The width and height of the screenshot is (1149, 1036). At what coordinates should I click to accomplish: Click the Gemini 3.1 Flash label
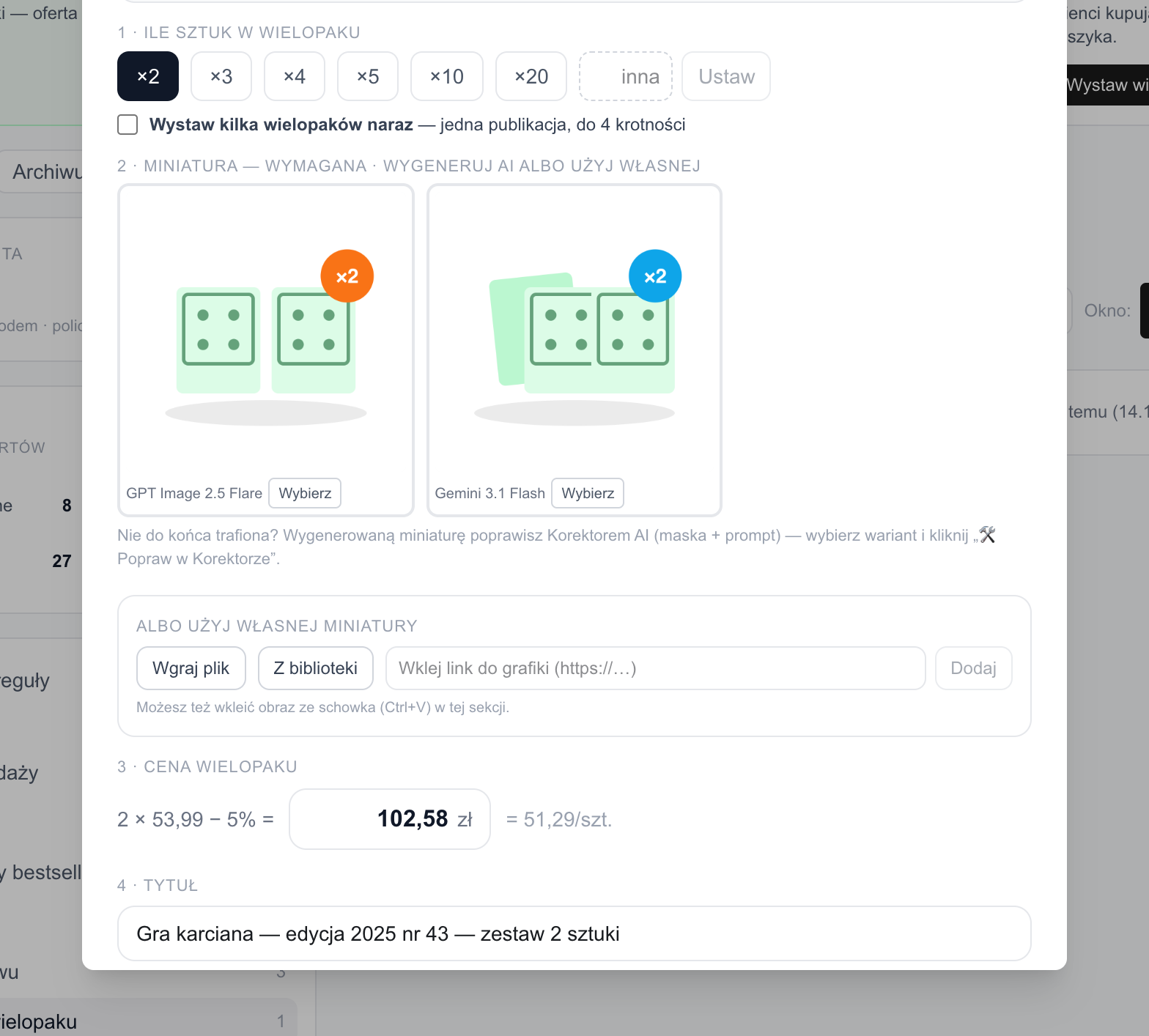pyautogui.click(x=490, y=493)
